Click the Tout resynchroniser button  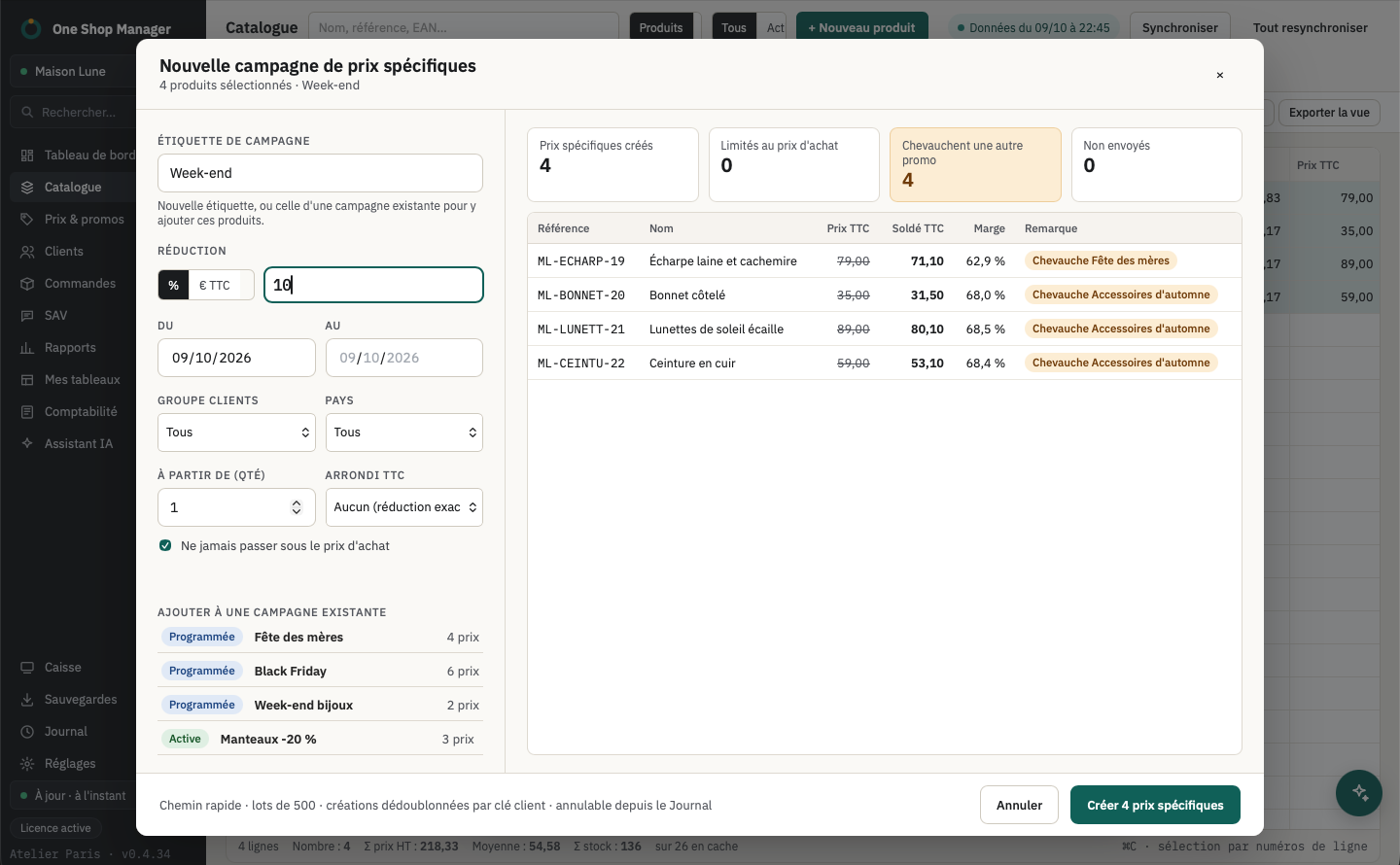(x=1310, y=27)
